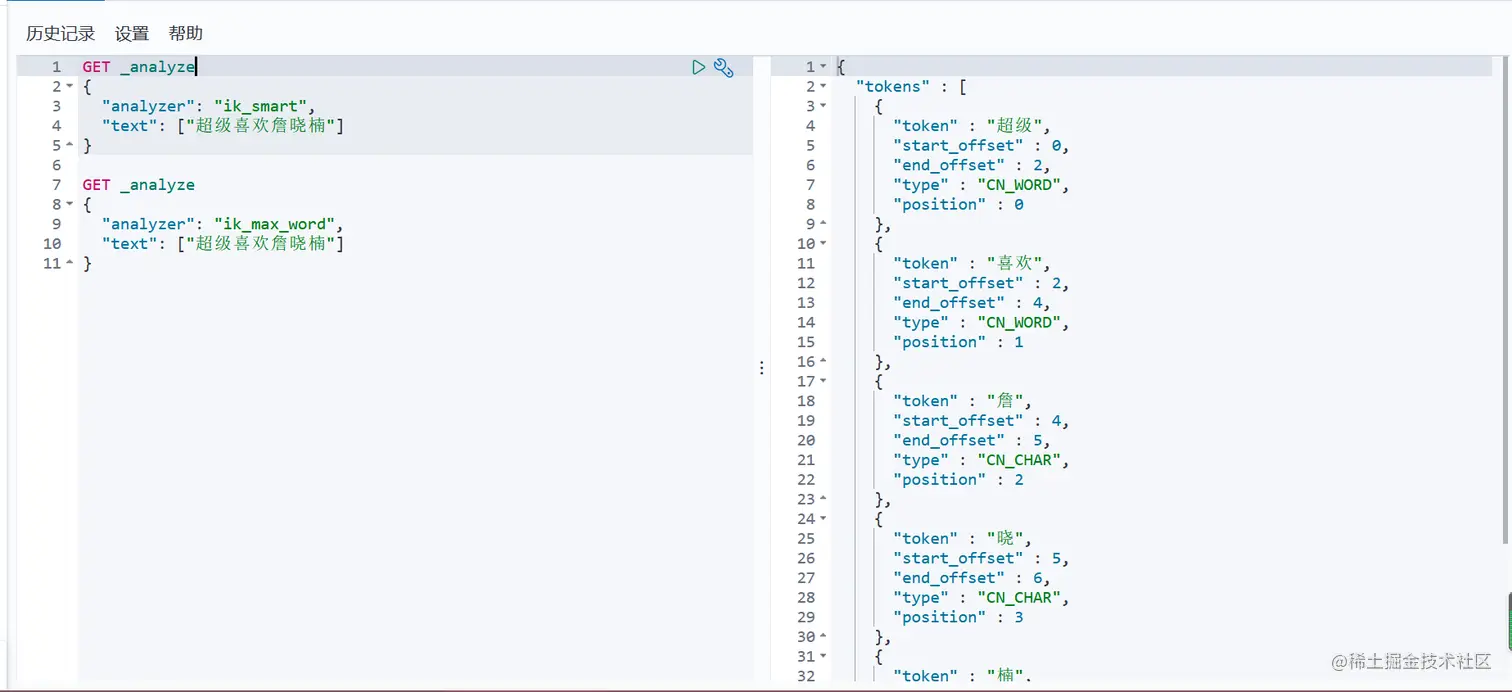Click "CN_WORD" type on response line 14
1512x692 pixels.
(x=1018, y=323)
